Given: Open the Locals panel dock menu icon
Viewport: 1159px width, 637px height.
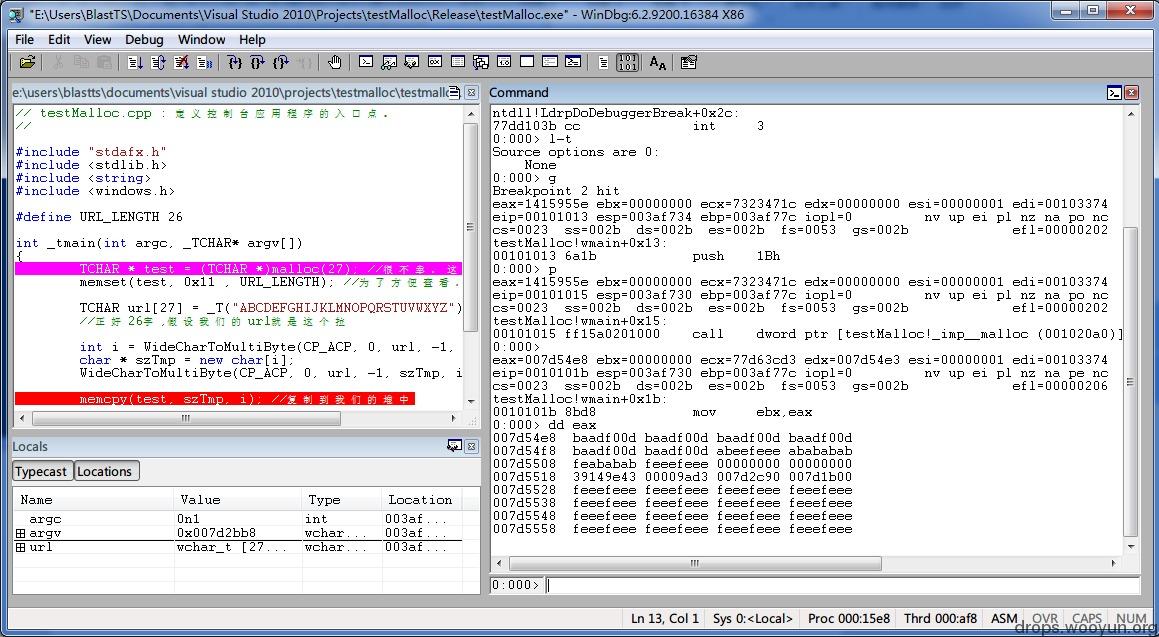Looking at the screenshot, I should [454, 446].
